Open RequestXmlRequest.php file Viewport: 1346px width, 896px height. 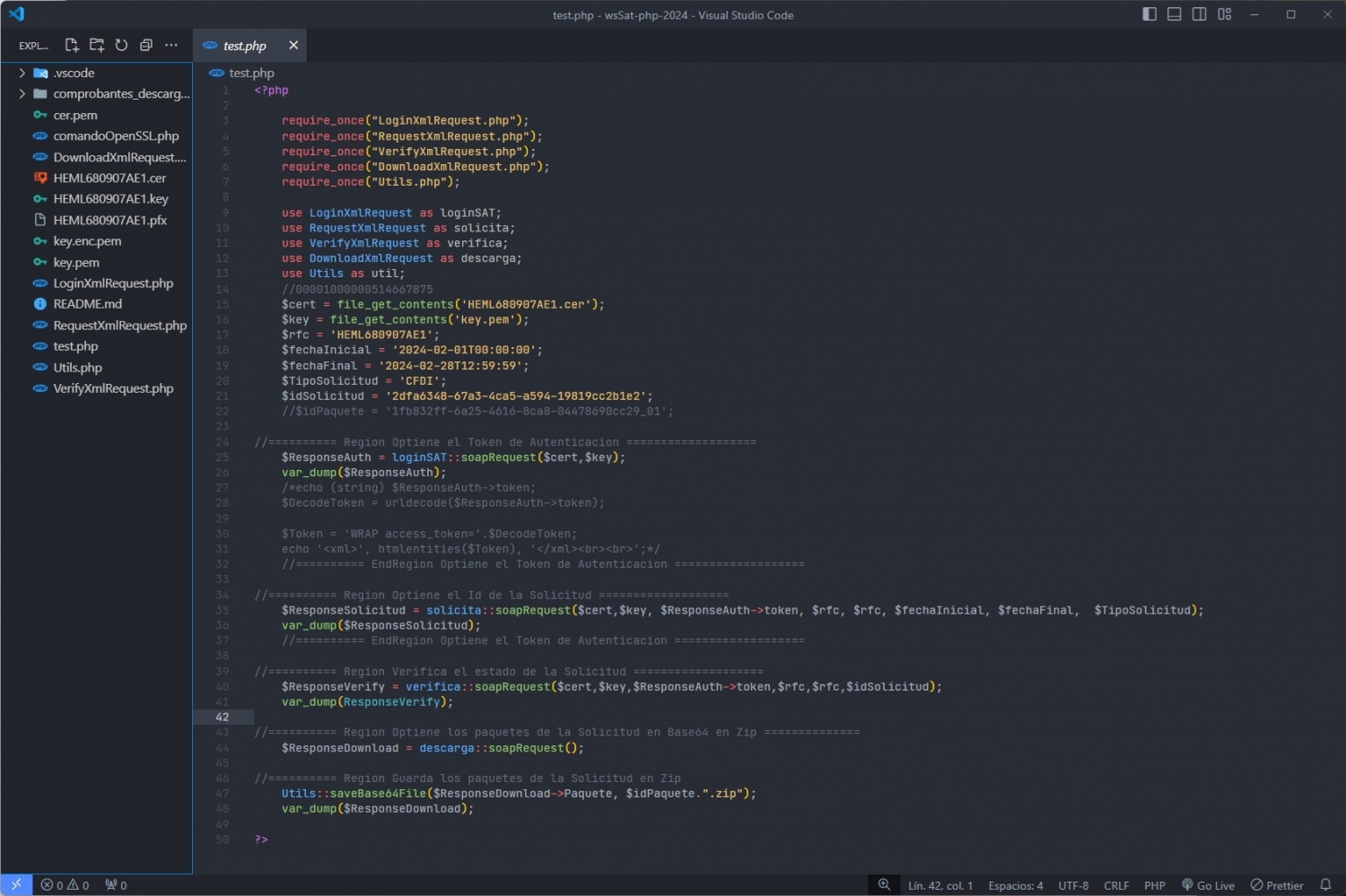click(96, 325)
